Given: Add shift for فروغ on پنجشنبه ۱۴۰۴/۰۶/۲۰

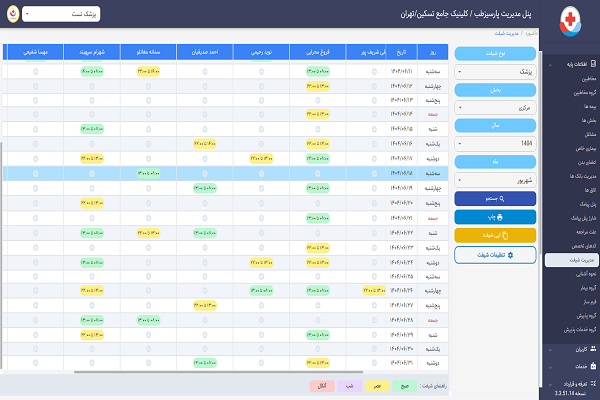Looking at the screenshot, I should 318,203.
